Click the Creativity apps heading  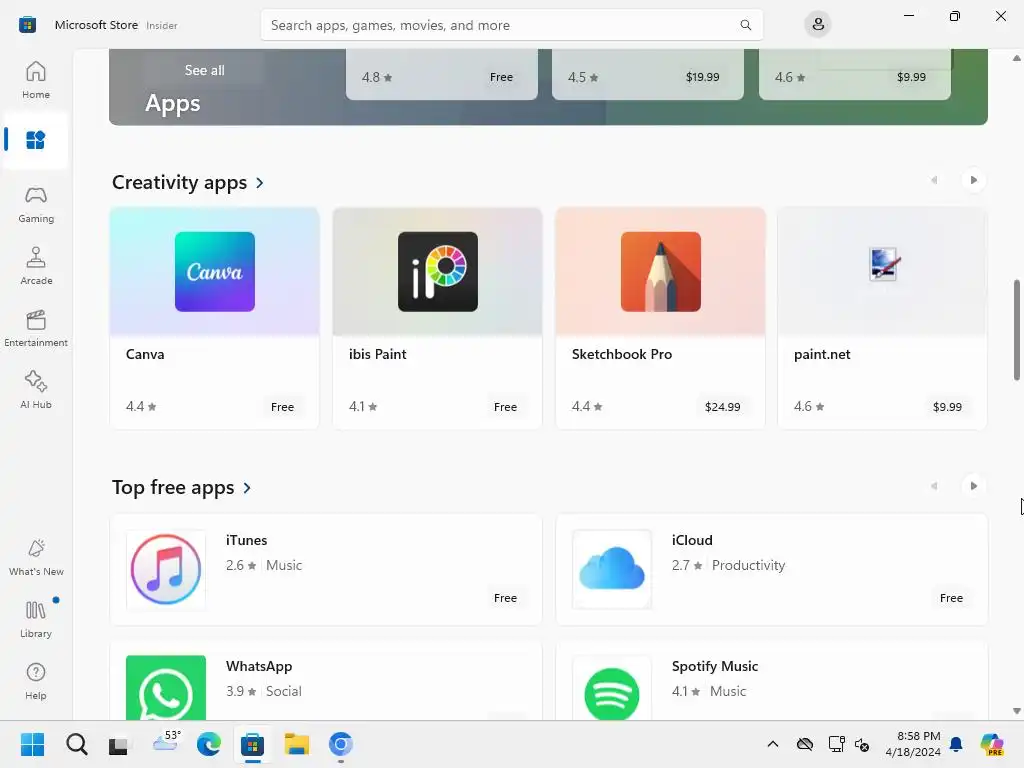point(180,182)
